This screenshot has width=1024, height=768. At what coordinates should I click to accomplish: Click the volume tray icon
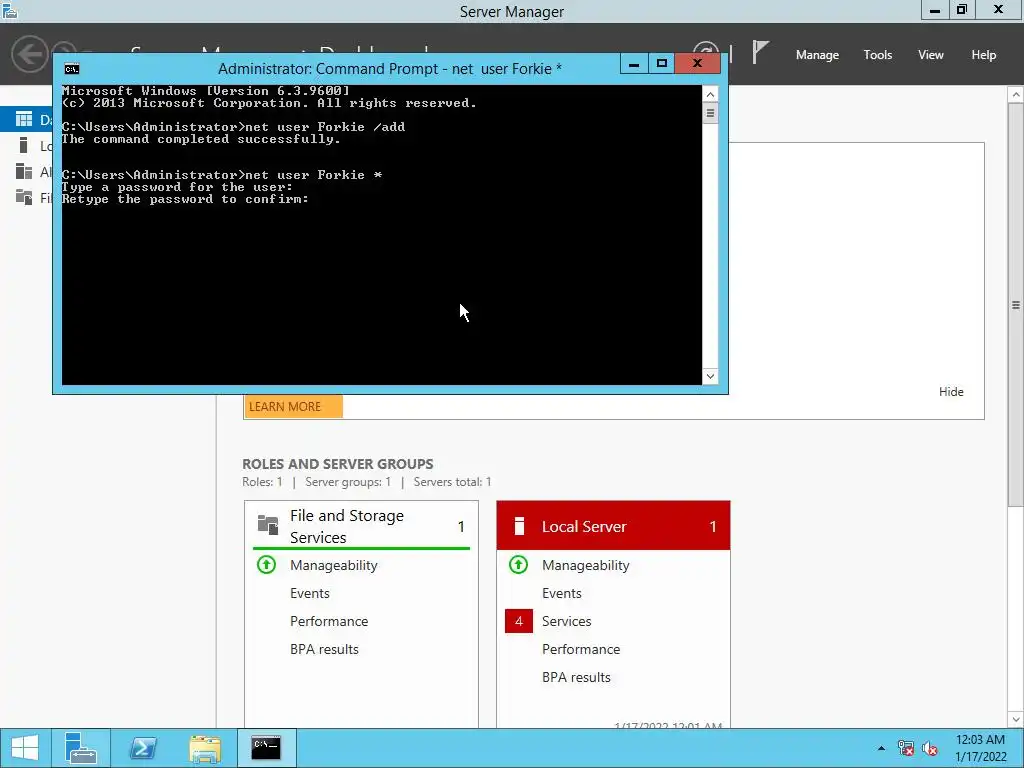[930, 748]
